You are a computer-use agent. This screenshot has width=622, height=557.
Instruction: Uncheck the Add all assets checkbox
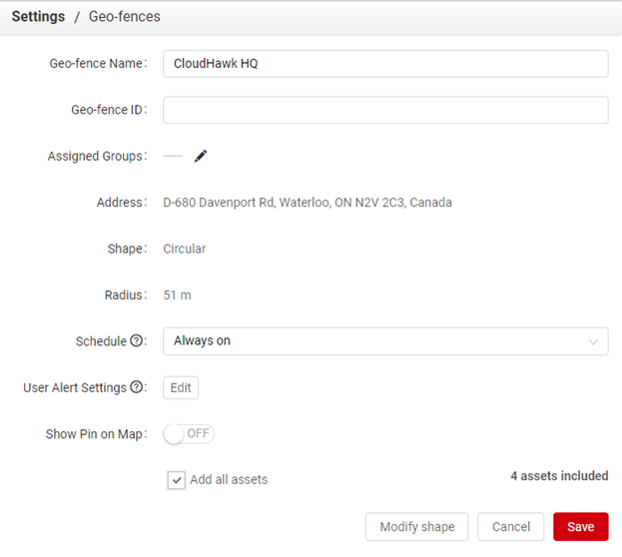tap(176, 480)
